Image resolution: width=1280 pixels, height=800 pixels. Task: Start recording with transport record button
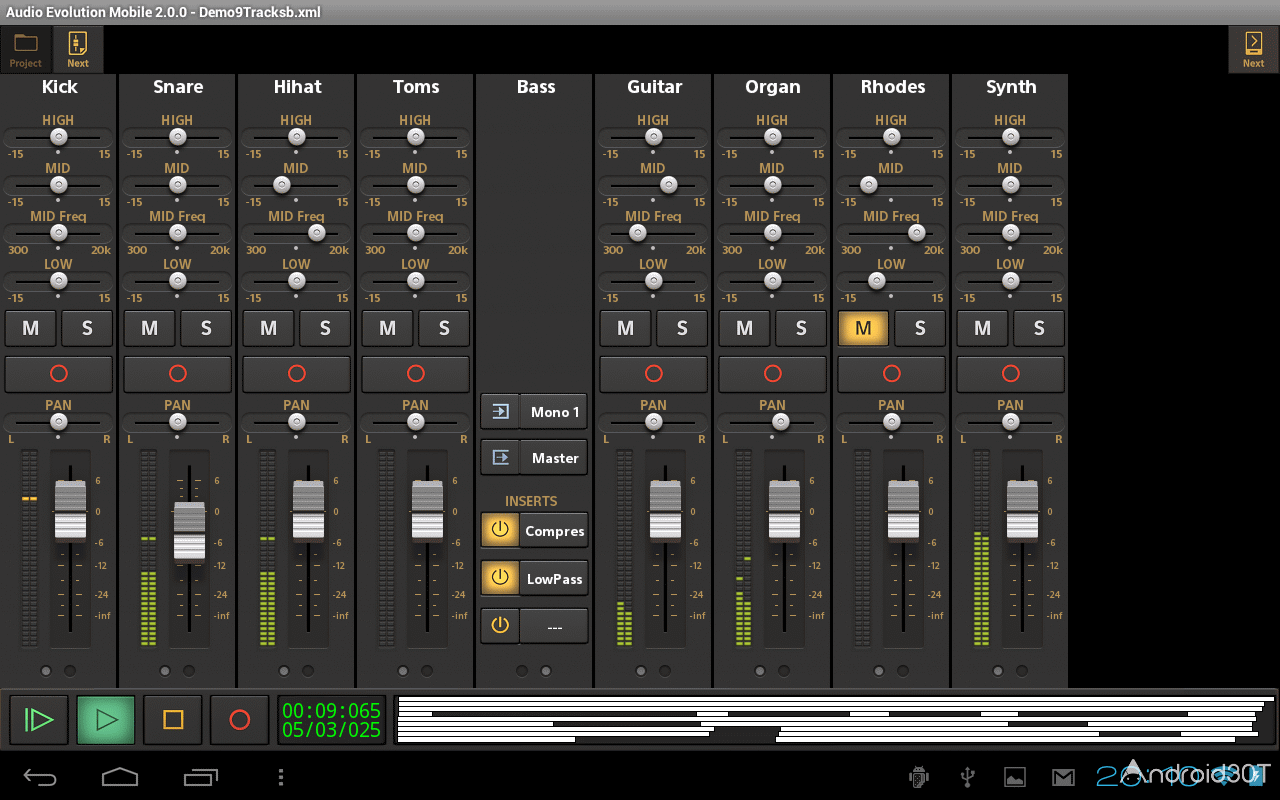tap(239, 720)
